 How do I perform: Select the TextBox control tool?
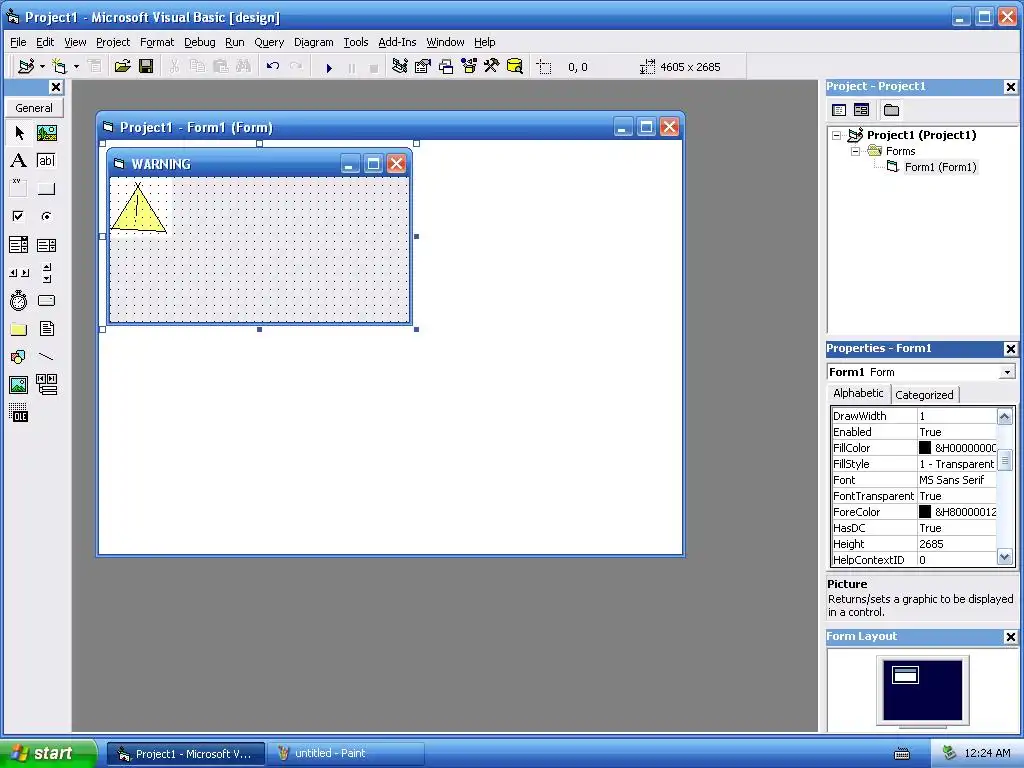(x=46, y=161)
